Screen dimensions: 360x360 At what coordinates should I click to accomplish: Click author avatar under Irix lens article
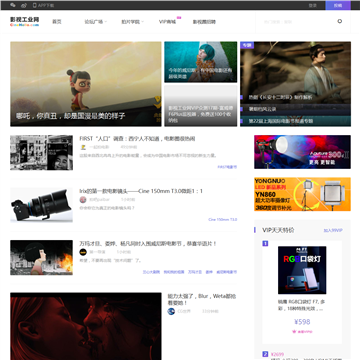[x=83, y=200]
